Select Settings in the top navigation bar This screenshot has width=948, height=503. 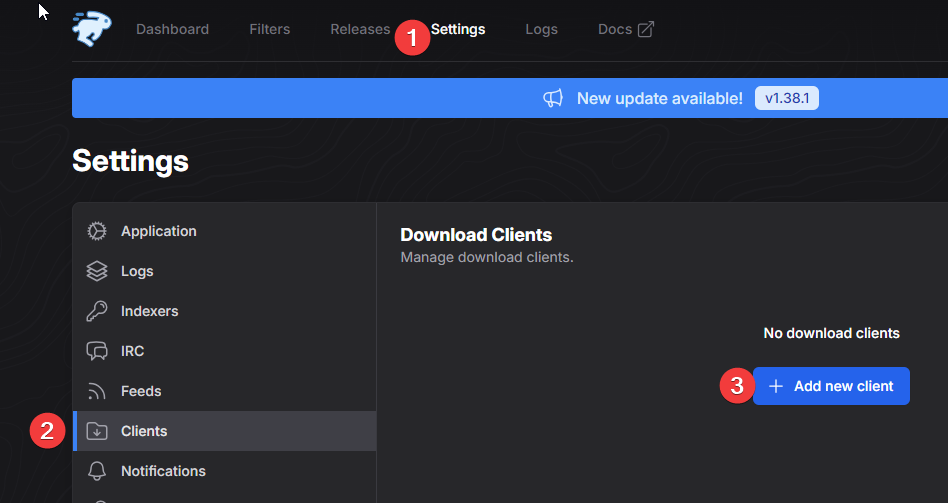[458, 29]
